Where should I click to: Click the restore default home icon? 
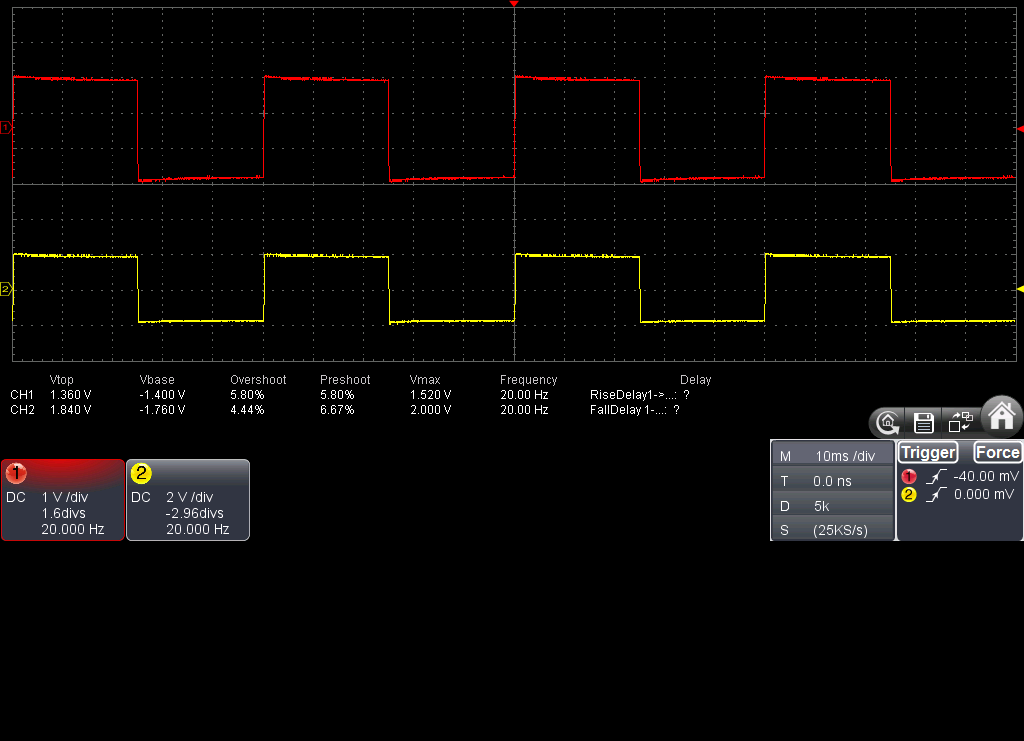[887, 422]
